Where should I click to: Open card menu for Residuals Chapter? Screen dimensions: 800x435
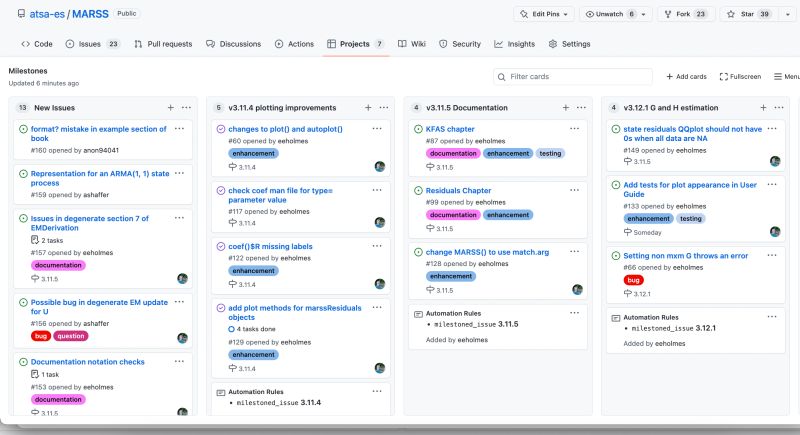click(574, 190)
